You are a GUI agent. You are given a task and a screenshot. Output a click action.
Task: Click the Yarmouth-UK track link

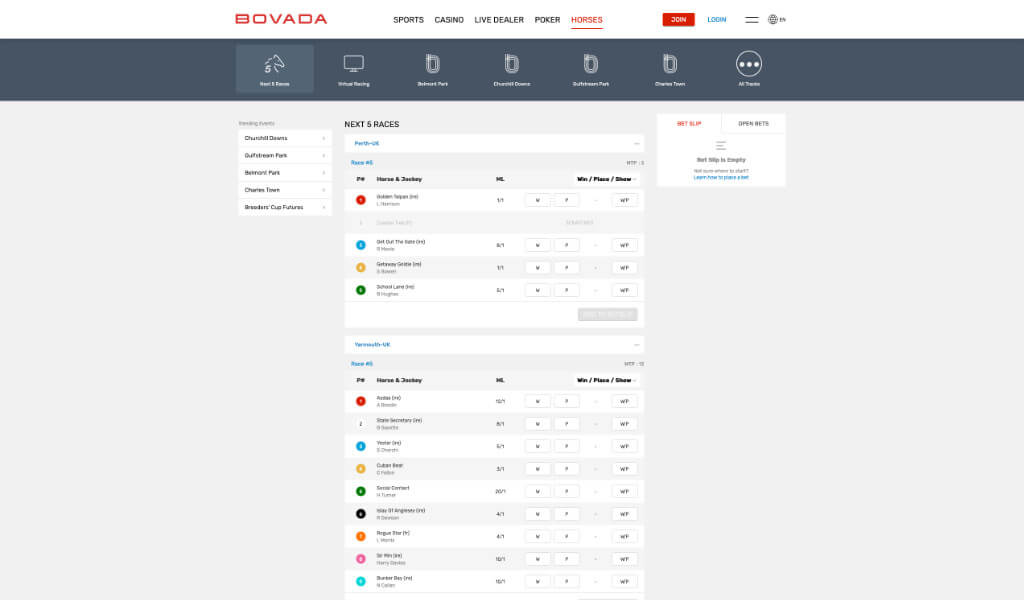point(372,345)
